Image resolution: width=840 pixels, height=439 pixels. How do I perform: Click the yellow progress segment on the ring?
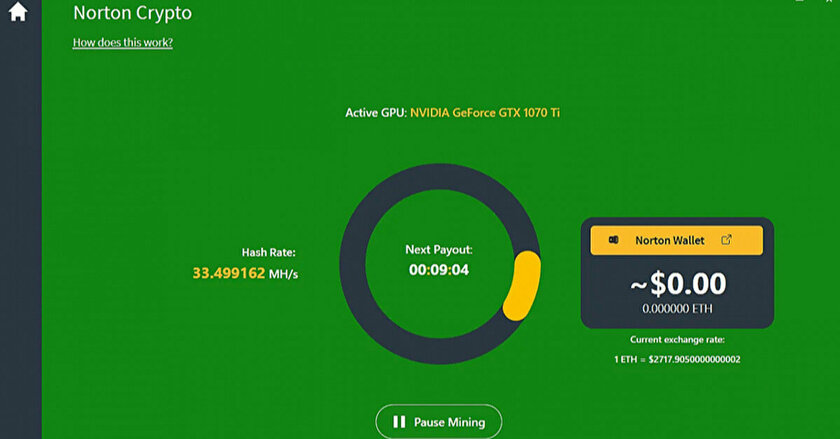coord(522,285)
